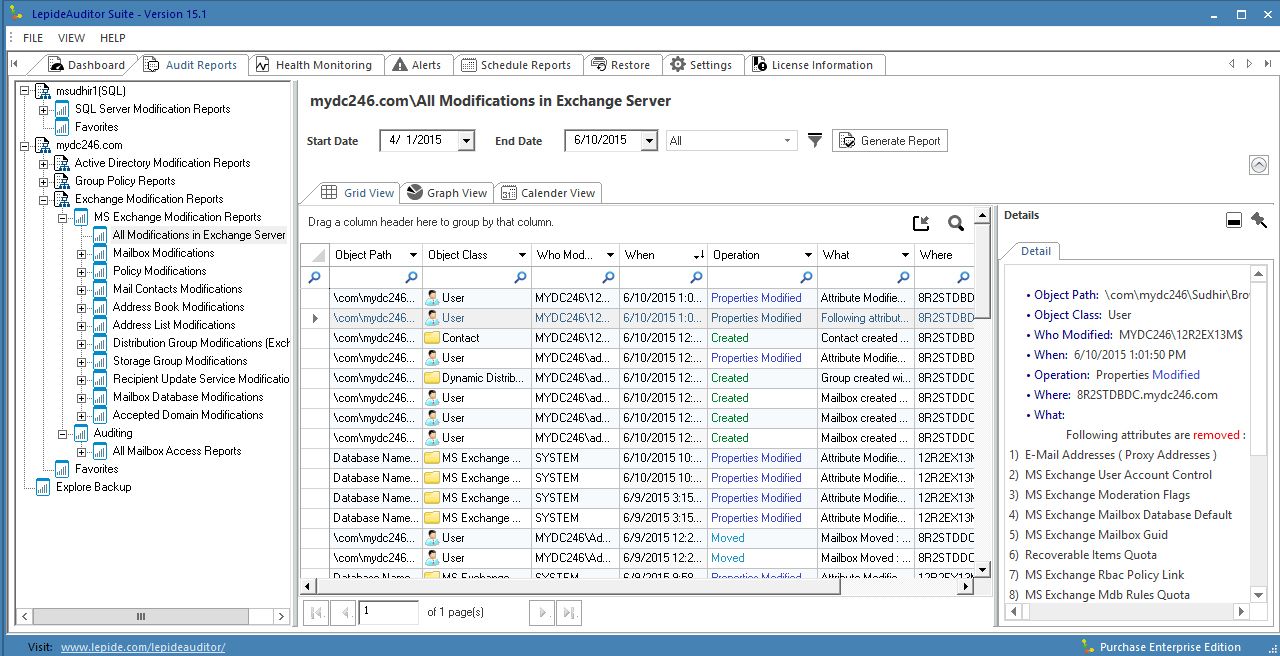The width and height of the screenshot is (1280, 656).
Task: Open Object Class column dropdown
Action: (521, 255)
